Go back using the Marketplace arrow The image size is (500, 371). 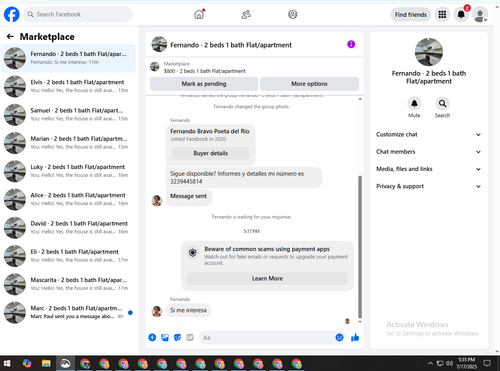[10, 37]
